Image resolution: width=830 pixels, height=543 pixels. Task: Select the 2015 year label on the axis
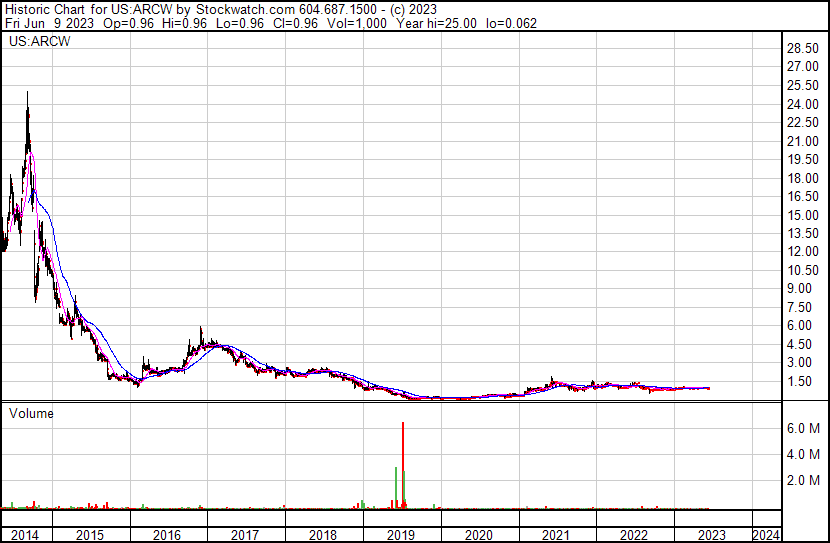point(90,535)
